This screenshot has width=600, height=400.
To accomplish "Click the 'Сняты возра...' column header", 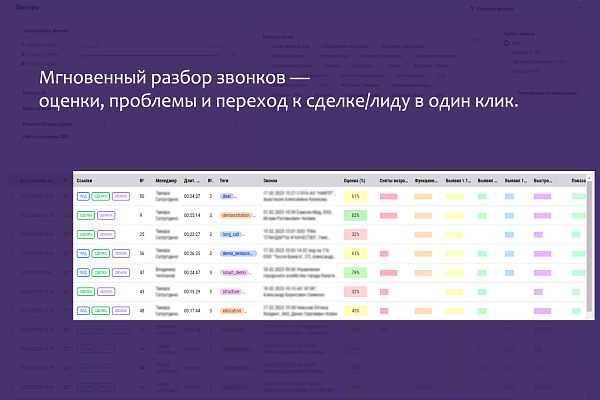I will (x=394, y=181).
